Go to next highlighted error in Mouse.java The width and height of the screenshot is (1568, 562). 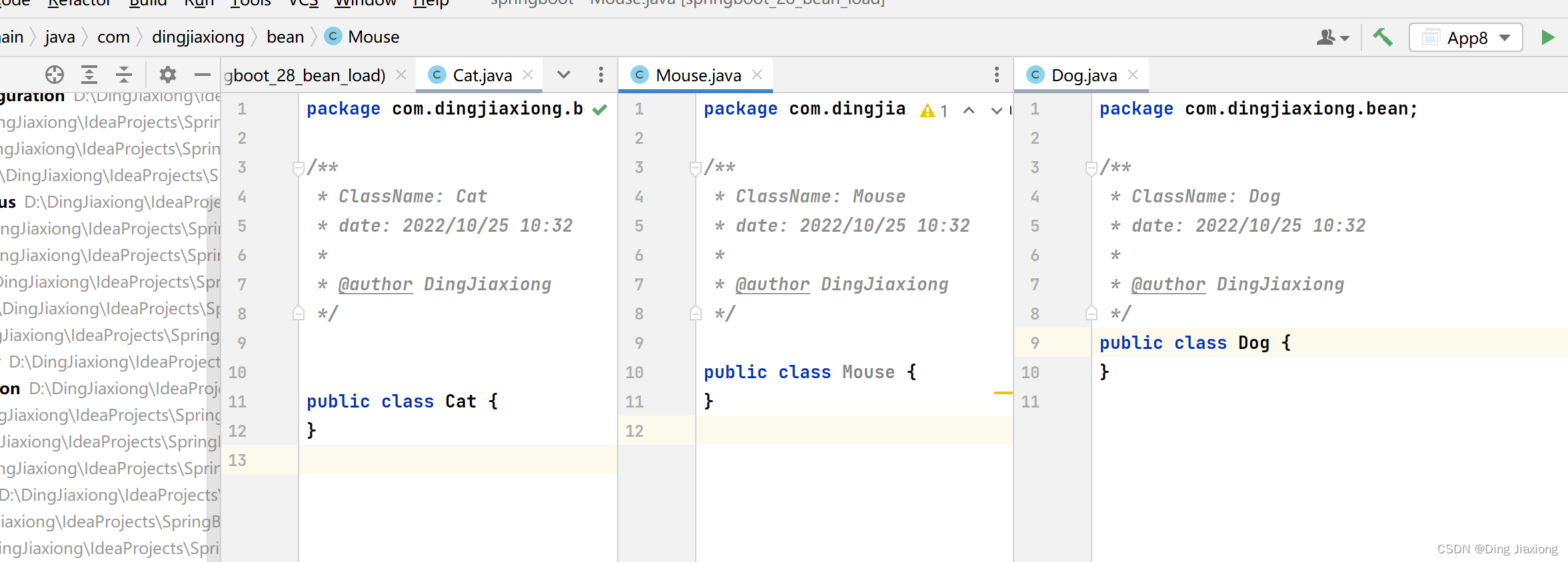coord(996,111)
